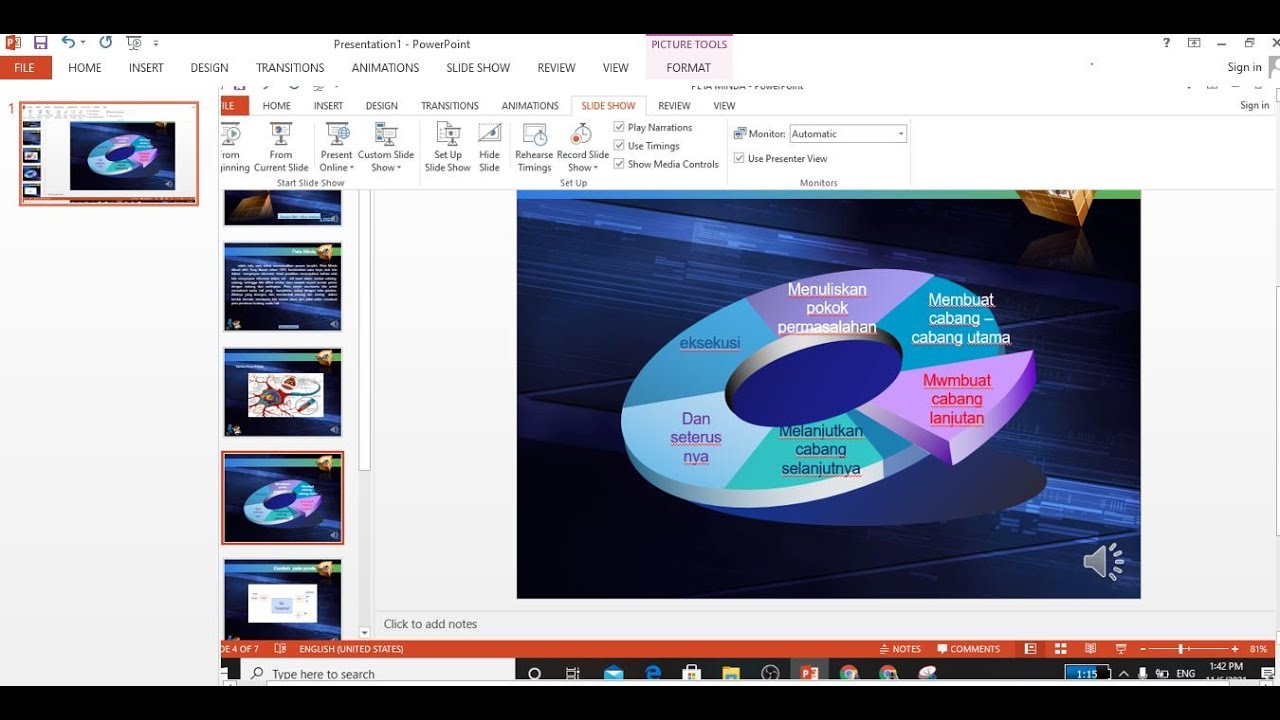Start slide show from beginning in Quick Access
This screenshot has height=720, width=1280.
(x=134, y=43)
